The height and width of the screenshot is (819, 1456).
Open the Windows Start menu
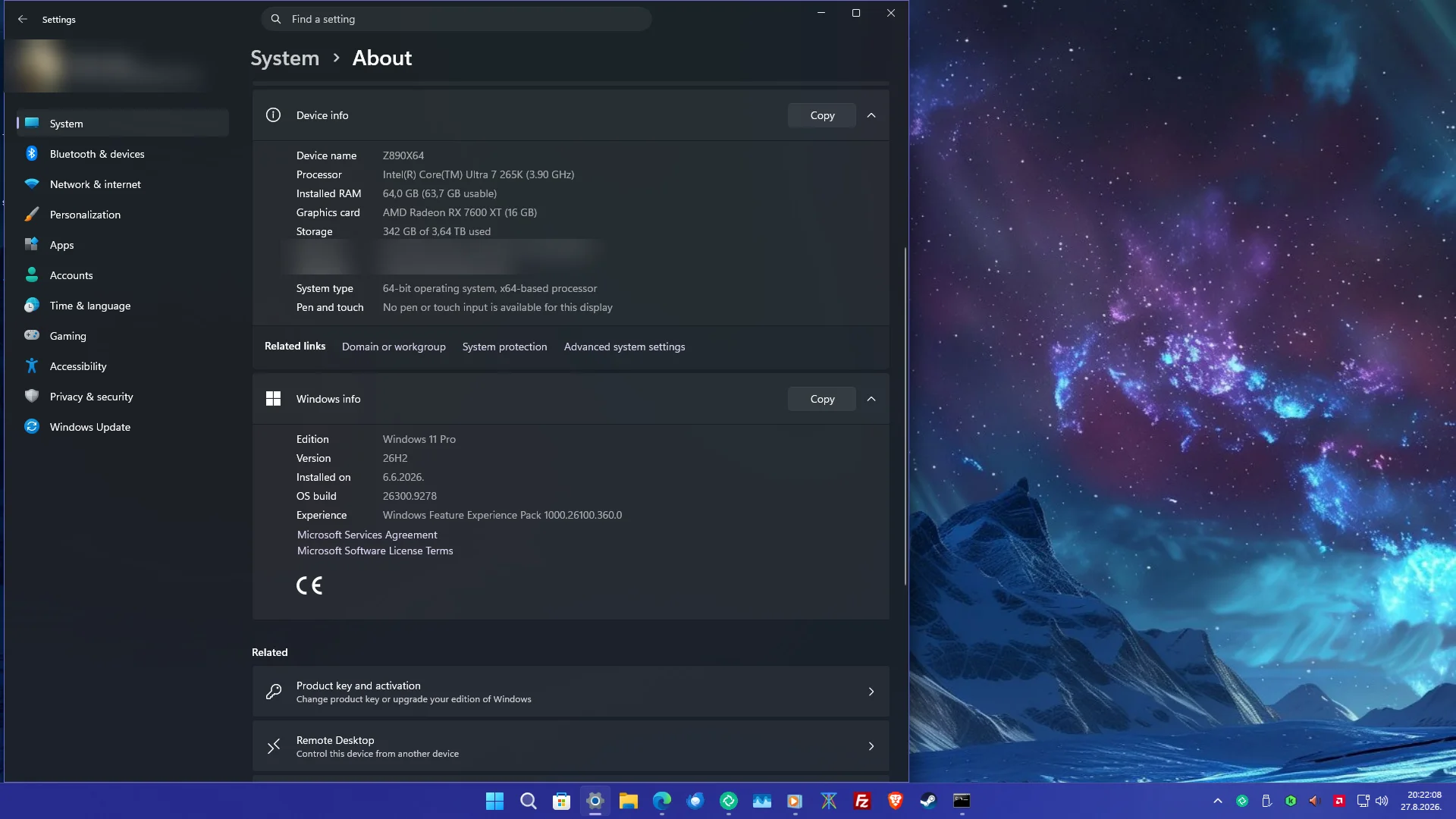coord(494,801)
